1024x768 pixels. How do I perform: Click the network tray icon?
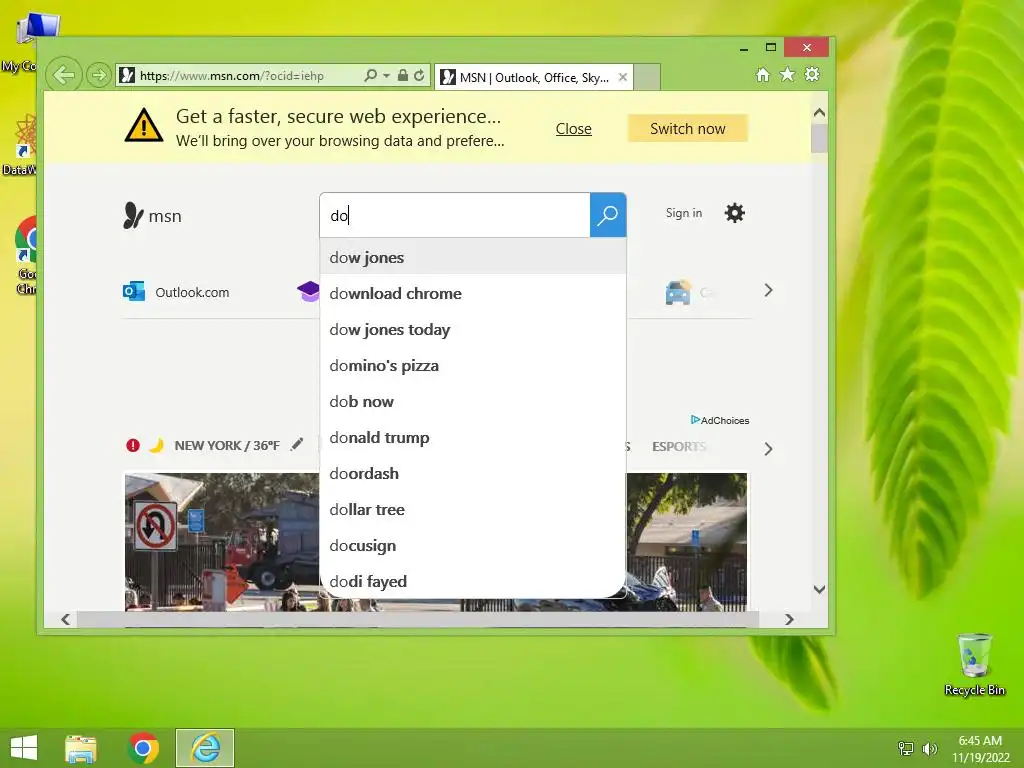tap(906, 748)
